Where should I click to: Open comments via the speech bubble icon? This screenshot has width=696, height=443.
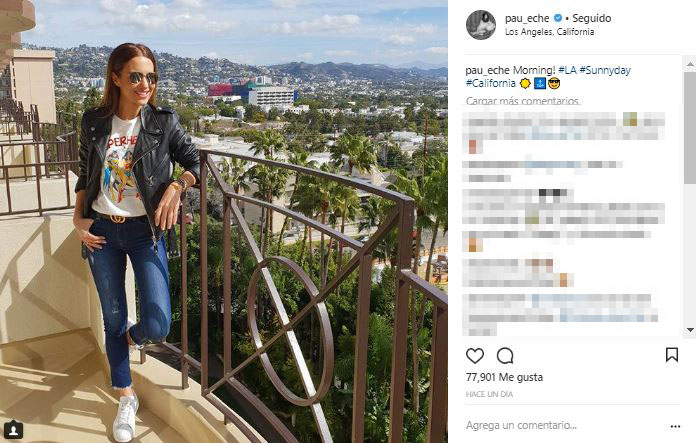[505, 356]
